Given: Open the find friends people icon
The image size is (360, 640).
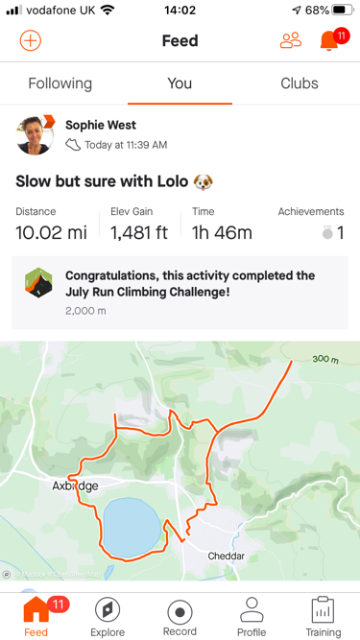Looking at the screenshot, I should (x=290, y=40).
